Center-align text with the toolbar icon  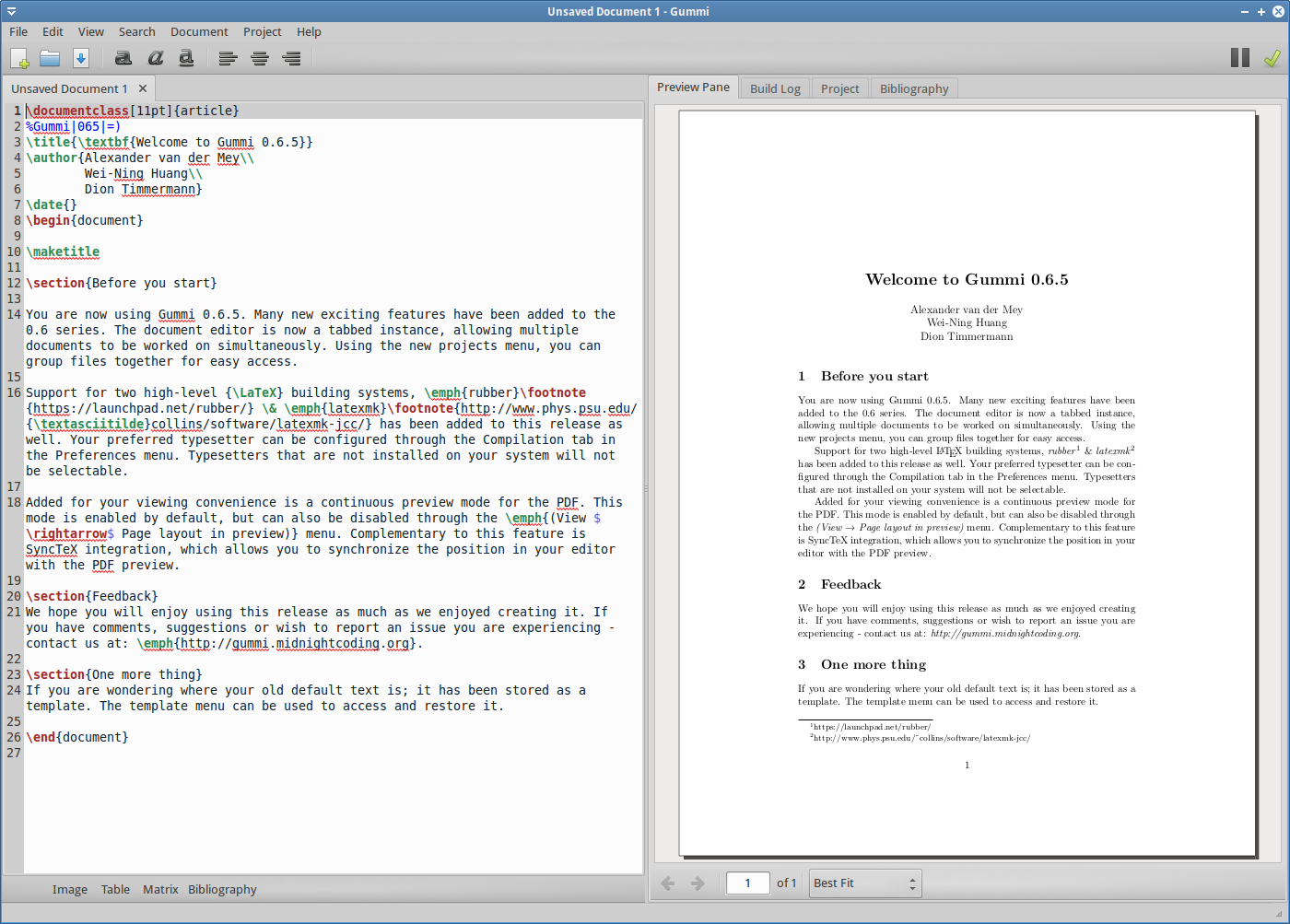pyautogui.click(x=260, y=58)
